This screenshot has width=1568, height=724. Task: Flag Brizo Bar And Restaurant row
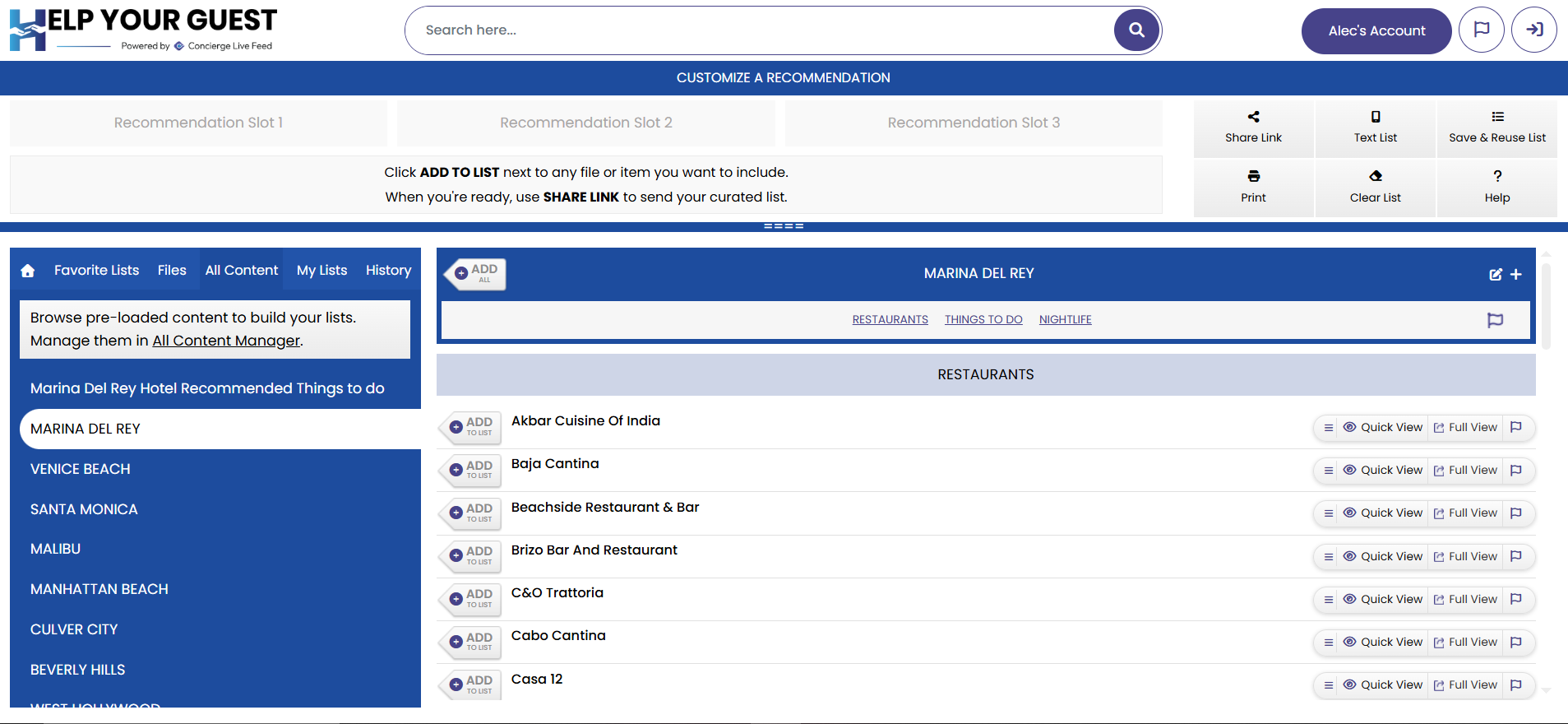point(1516,557)
